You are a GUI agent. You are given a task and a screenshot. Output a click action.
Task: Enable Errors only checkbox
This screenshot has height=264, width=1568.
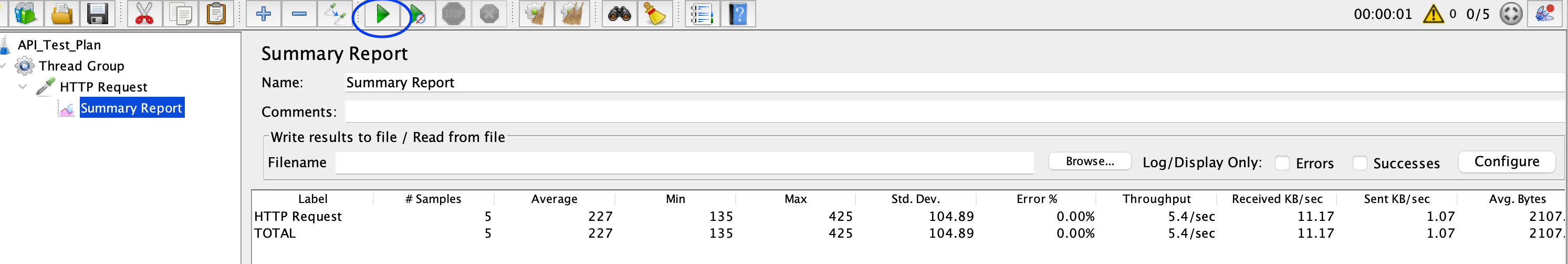pyautogui.click(x=1282, y=163)
